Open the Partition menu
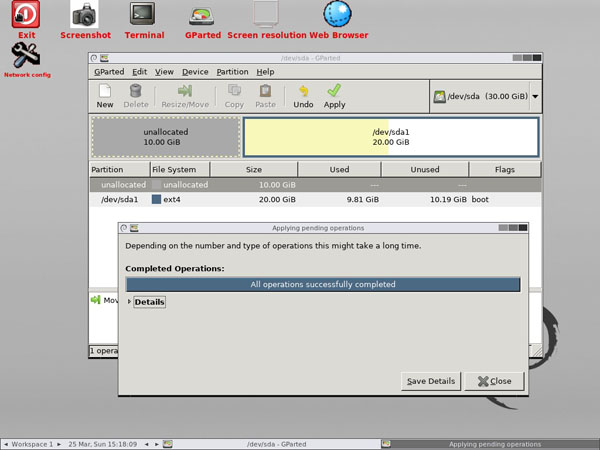The height and width of the screenshot is (450, 600). click(232, 72)
